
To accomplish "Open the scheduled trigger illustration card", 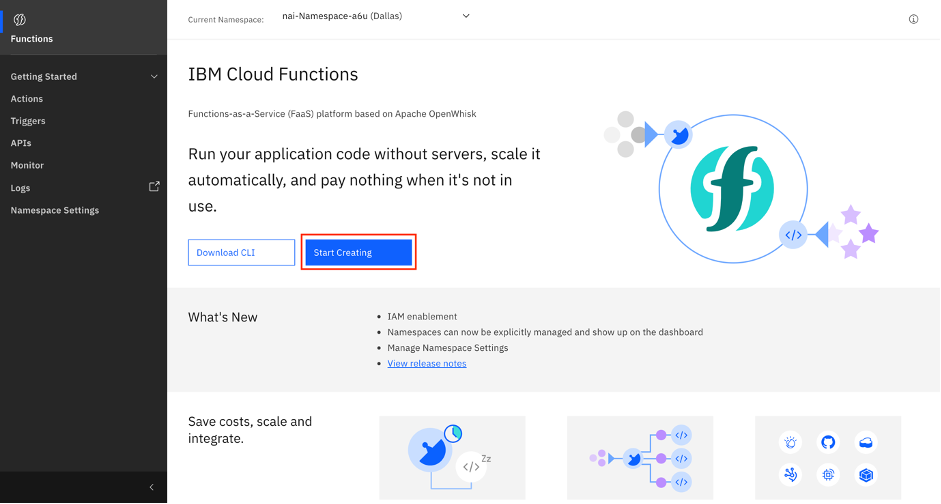I will [x=452, y=458].
